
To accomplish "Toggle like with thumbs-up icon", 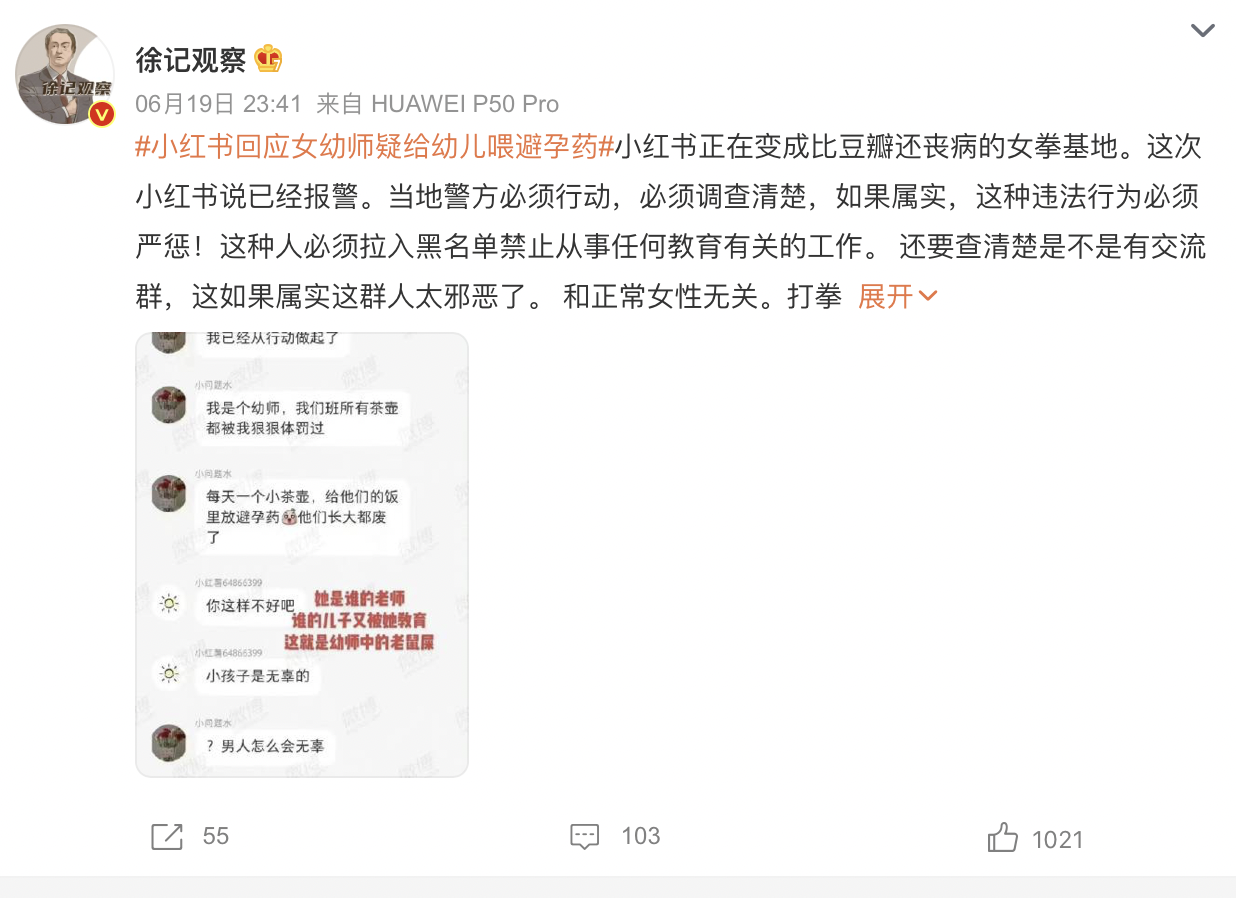I will 1003,837.
